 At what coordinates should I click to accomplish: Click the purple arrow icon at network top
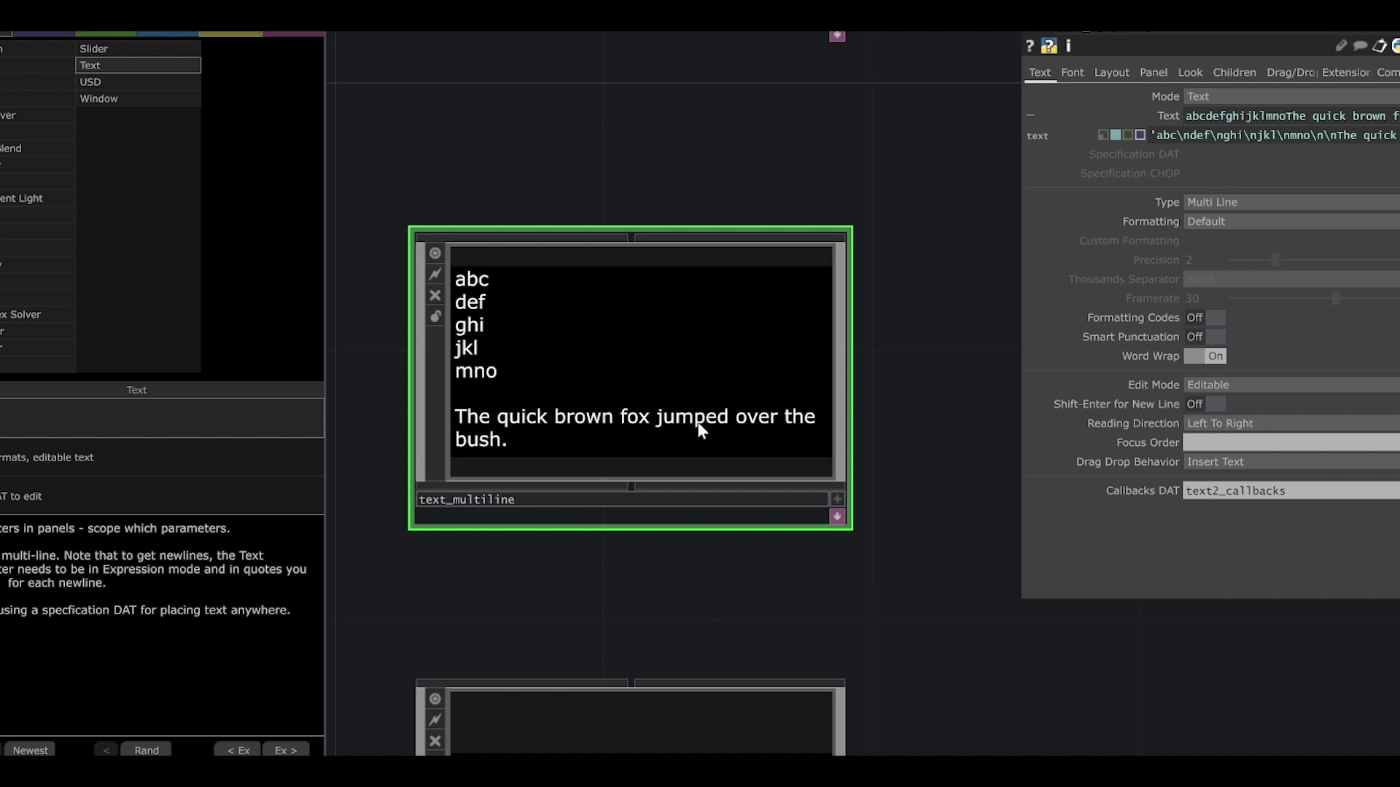click(837, 36)
